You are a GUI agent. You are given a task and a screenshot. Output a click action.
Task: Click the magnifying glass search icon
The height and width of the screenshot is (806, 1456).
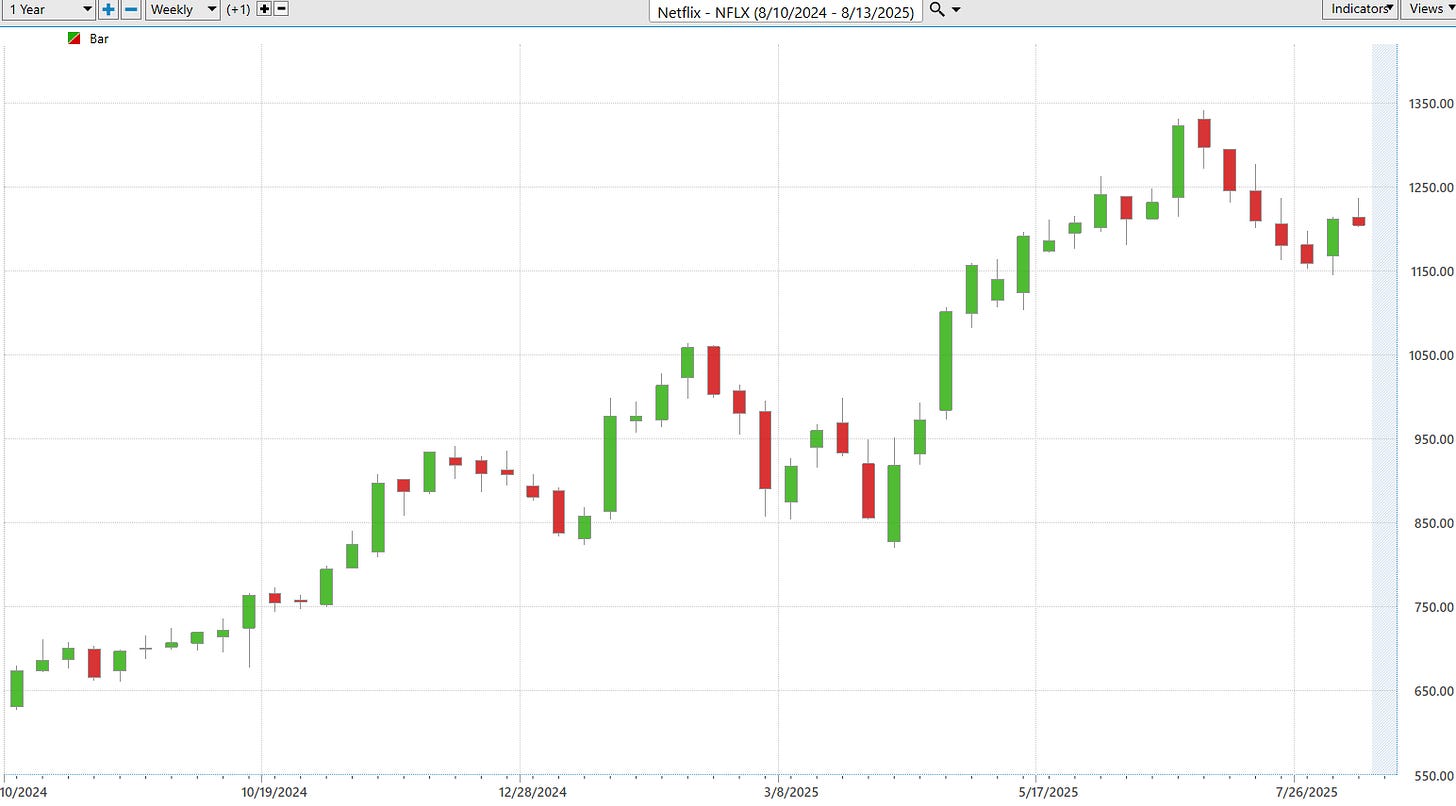pyautogui.click(x=937, y=9)
